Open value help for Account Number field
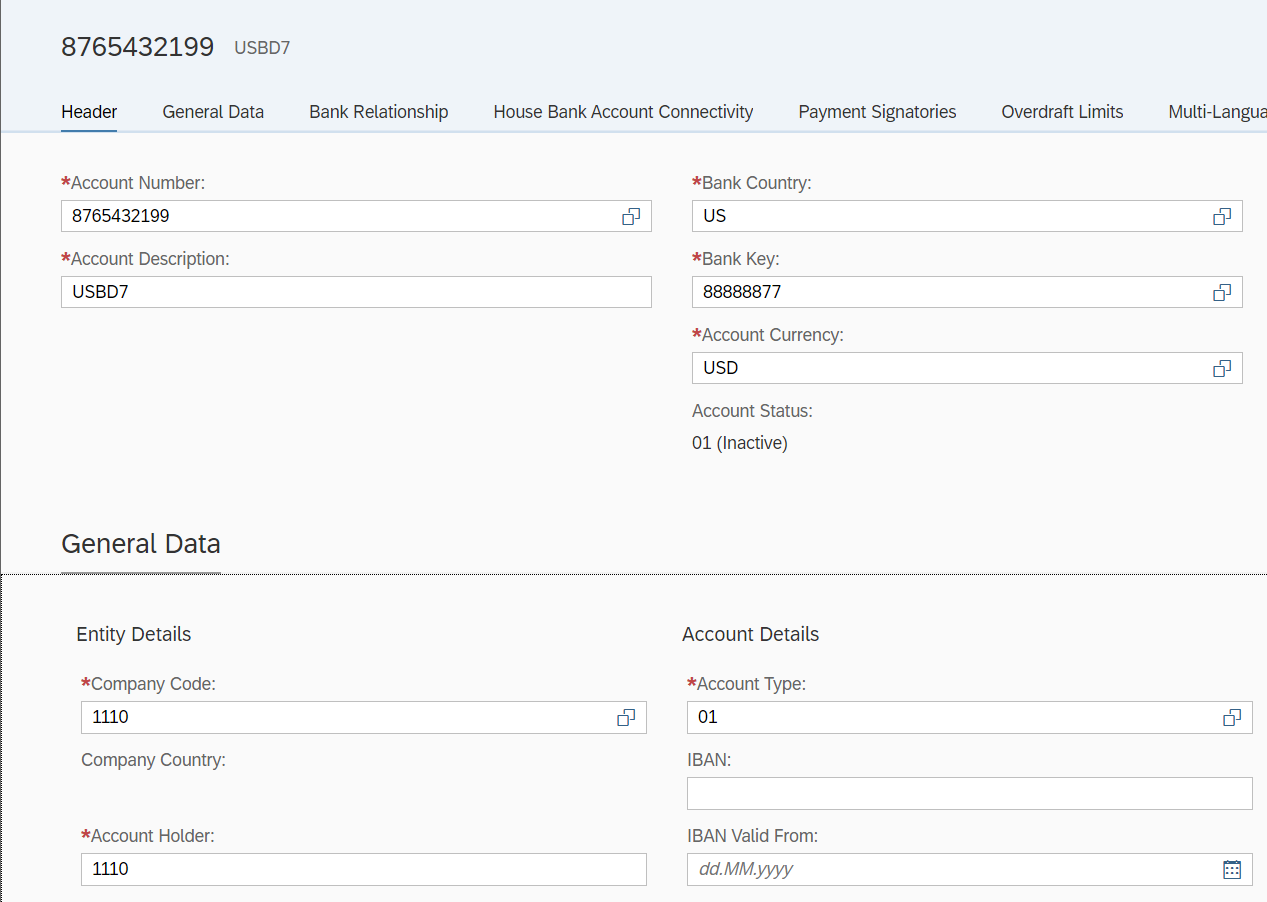This screenshot has width=1267, height=902. point(631,216)
